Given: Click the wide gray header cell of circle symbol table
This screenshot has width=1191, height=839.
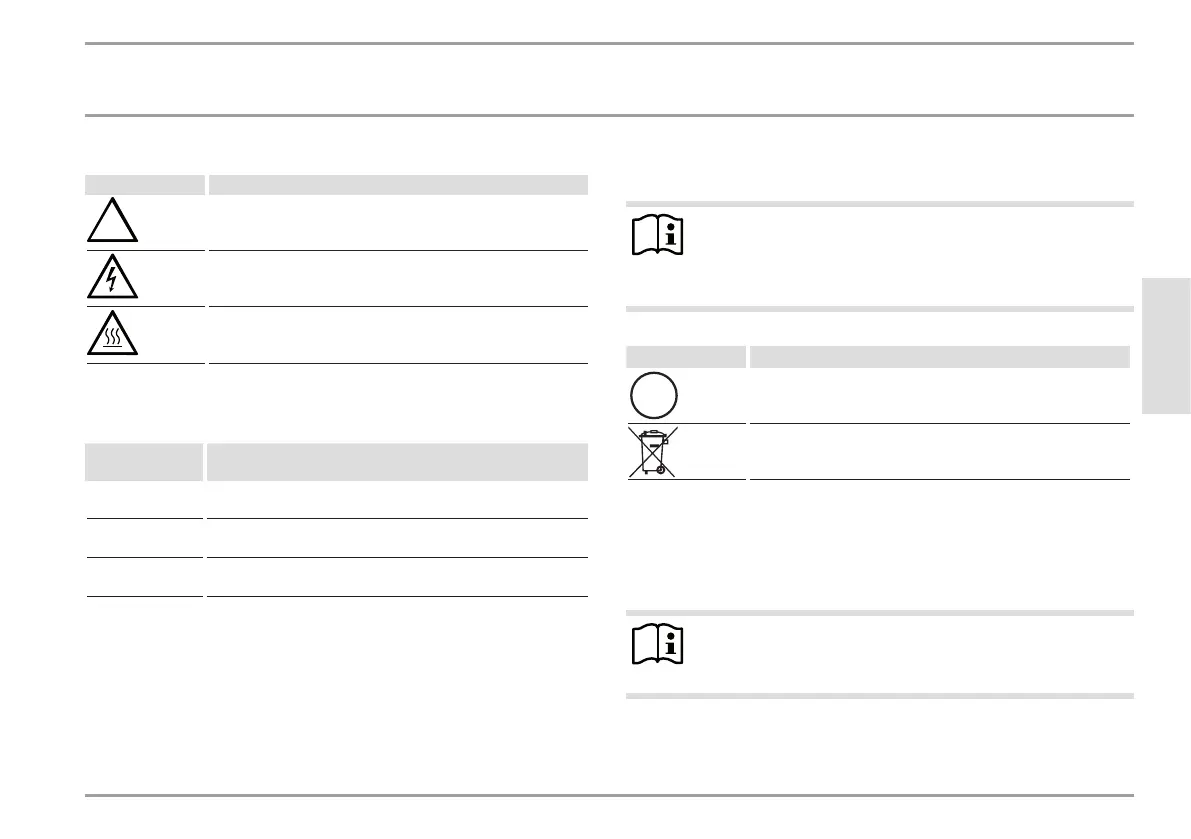Looking at the screenshot, I should (x=940, y=357).
